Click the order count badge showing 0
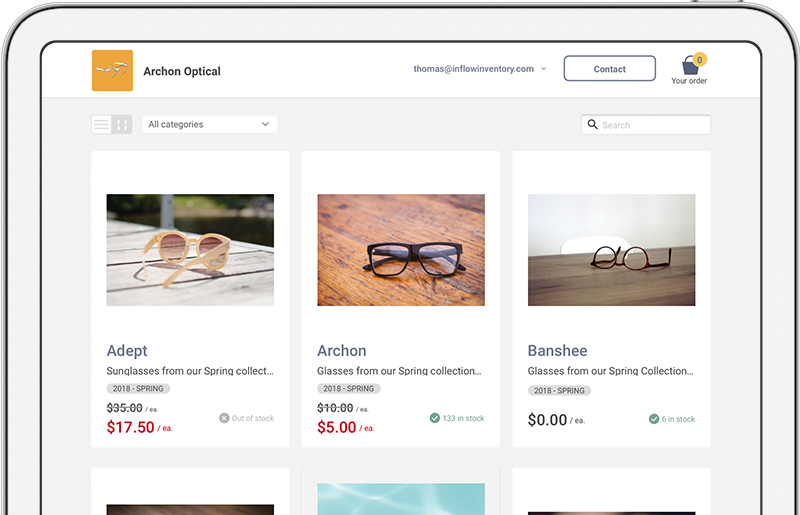The height and width of the screenshot is (515, 800). coord(699,60)
